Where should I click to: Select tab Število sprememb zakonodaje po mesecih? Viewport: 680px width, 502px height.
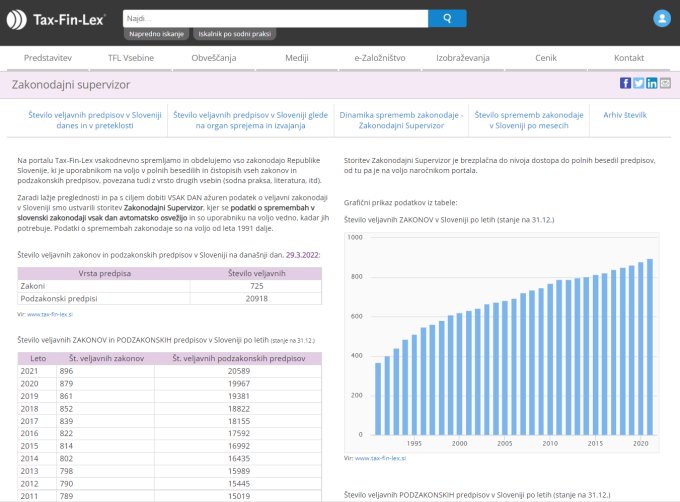tap(529, 120)
